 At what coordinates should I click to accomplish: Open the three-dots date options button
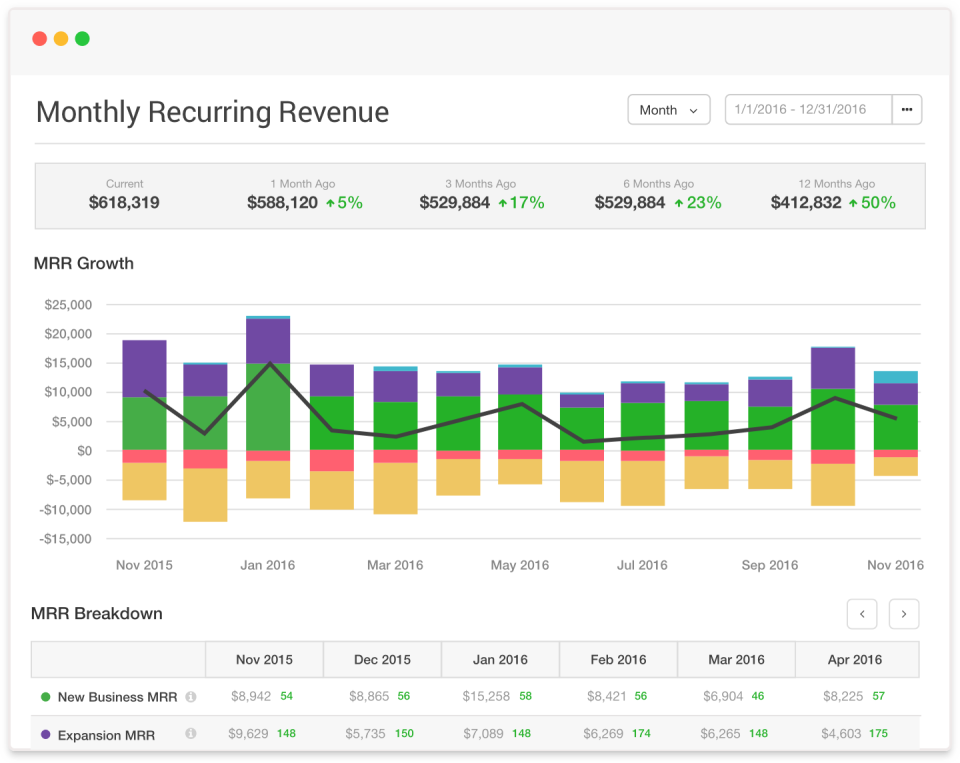(x=907, y=110)
